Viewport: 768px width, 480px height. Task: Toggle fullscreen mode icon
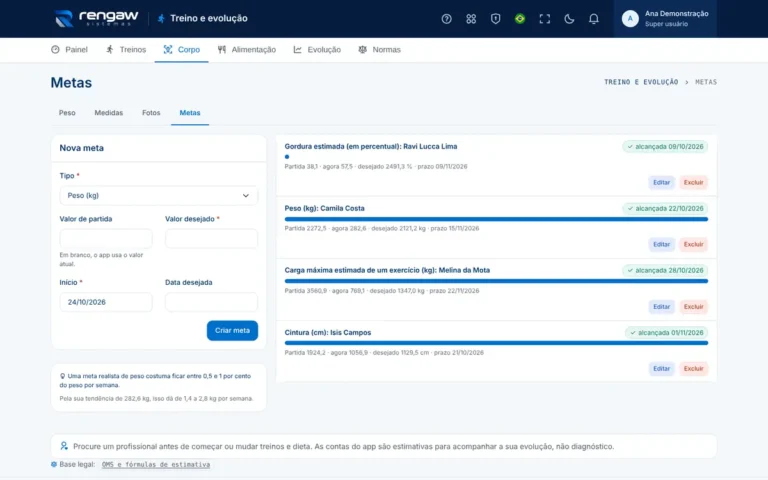click(545, 19)
